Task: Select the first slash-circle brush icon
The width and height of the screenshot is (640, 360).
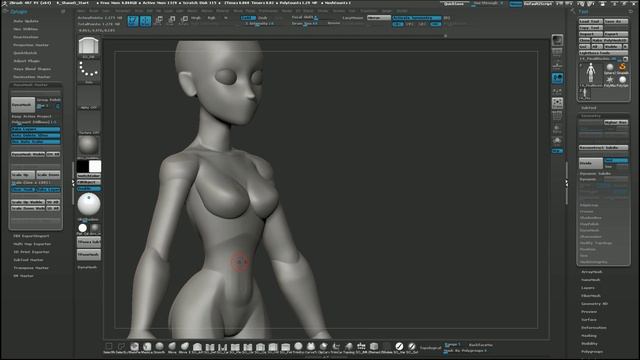Action: [399, 347]
